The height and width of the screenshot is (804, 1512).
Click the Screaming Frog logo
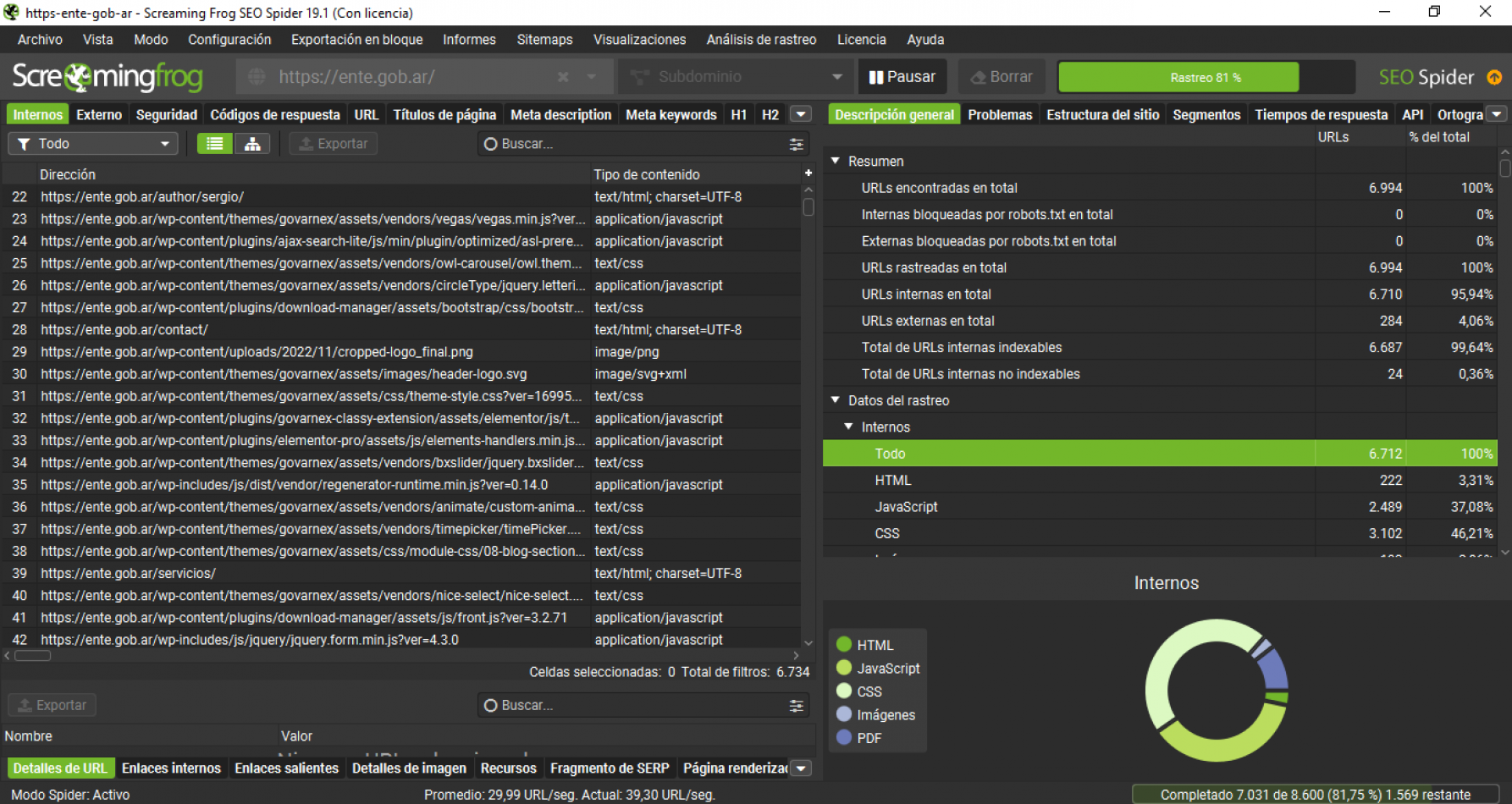tap(108, 77)
